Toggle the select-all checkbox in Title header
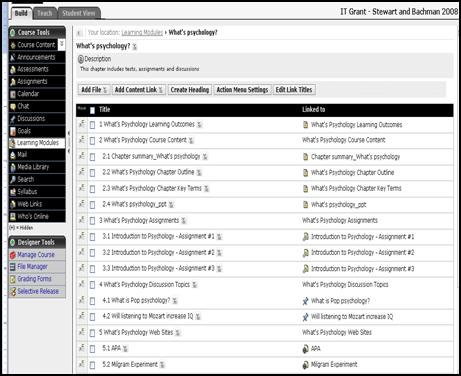Image resolution: width=461 pixels, height=376 pixels. click(92, 110)
